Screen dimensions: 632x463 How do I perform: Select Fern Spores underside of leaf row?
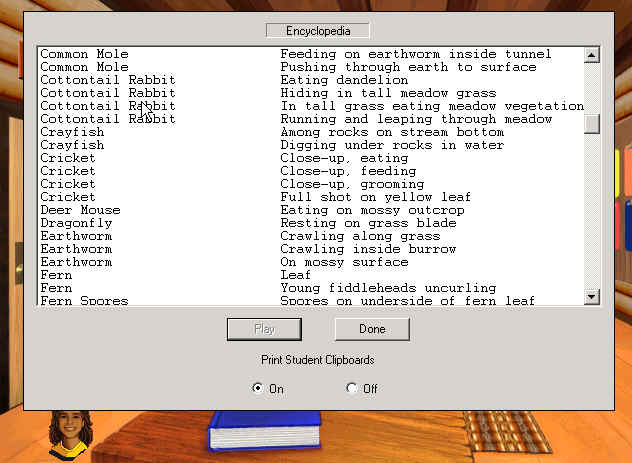click(311, 300)
